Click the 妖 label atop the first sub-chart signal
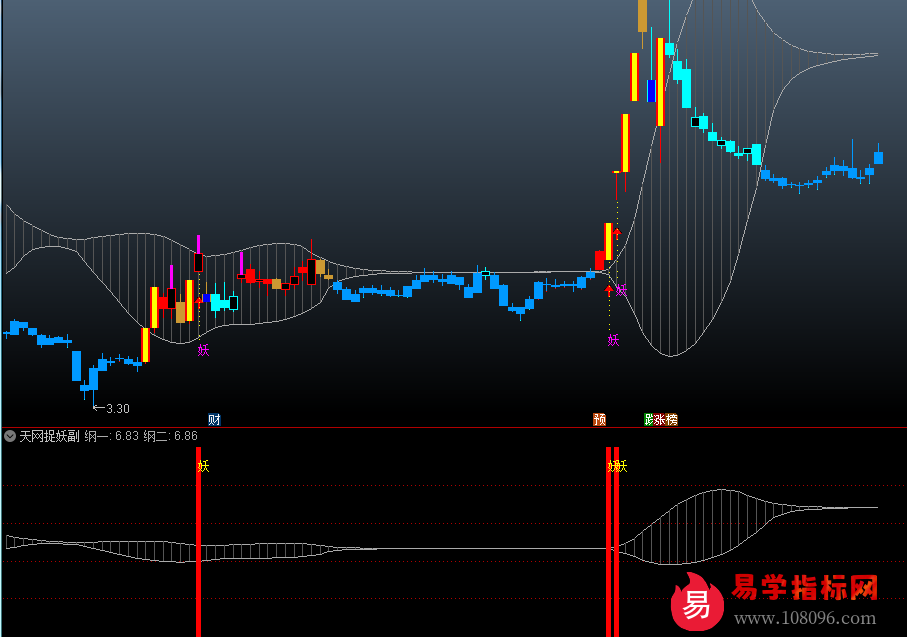The height and width of the screenshot is (637, 907). click(x=203, y=465)
